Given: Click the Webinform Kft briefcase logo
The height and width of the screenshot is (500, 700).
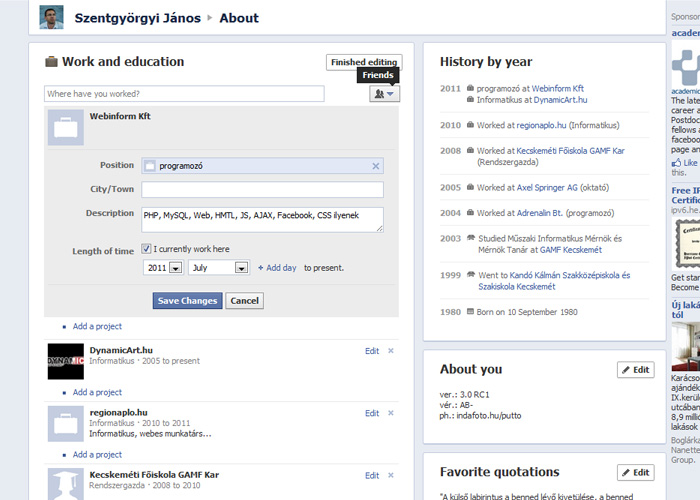Looking at the screenshot, I should (x=66, y=127).
